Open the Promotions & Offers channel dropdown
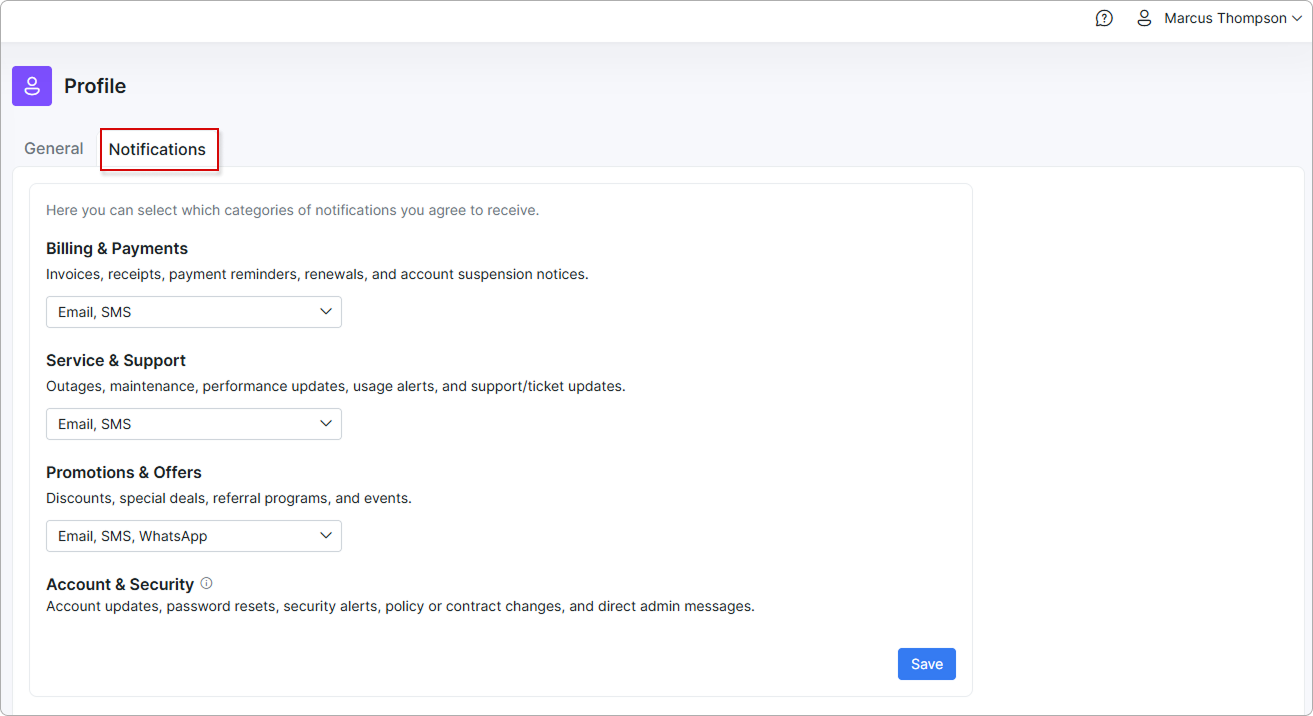Screen dimensions: 1313x716 pyautogui.click(x=194, y=536)
